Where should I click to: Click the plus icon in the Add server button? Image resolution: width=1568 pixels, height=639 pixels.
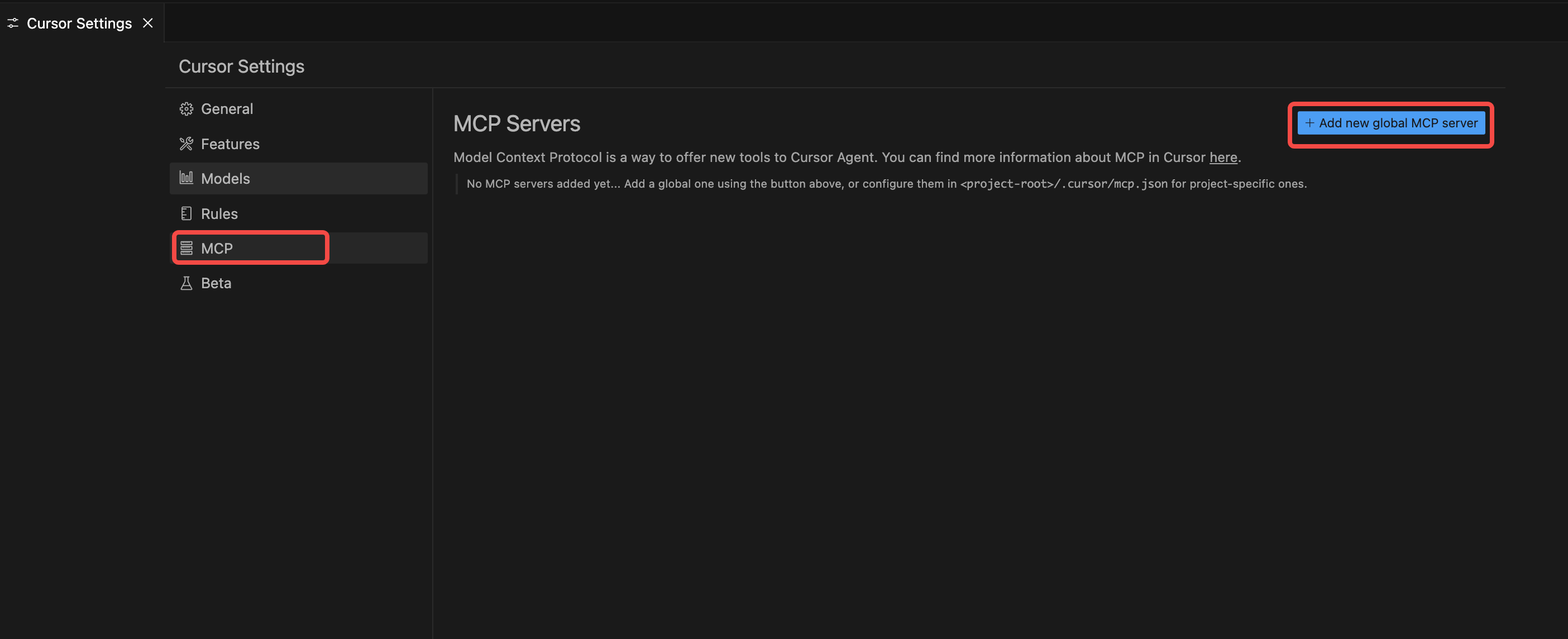coord(1309,122)
